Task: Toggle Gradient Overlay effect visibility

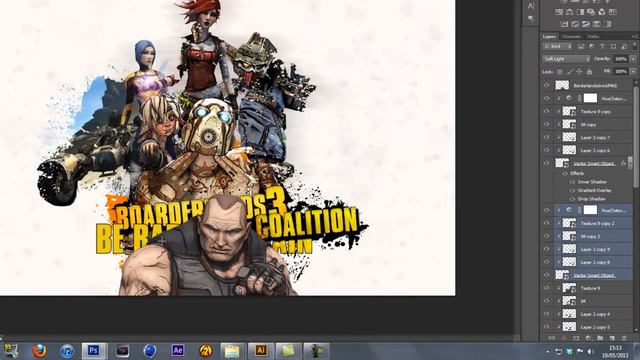Action: click(572, 191)
